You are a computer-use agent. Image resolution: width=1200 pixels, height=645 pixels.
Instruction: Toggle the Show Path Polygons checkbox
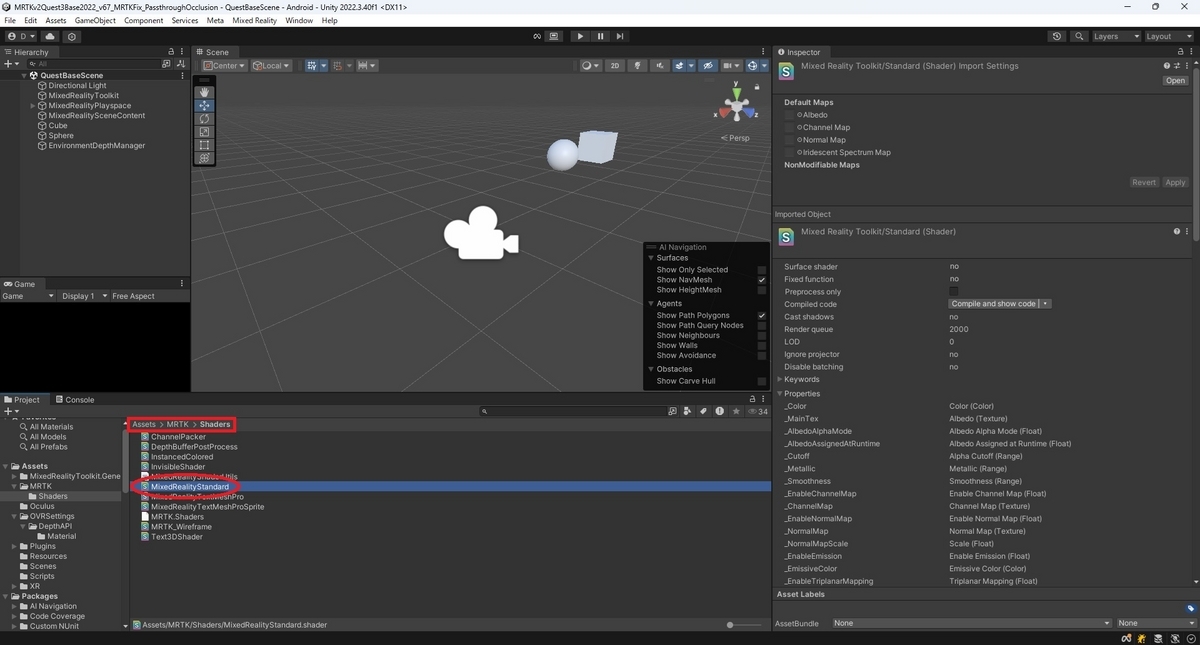pyautogui.click(x=761, y=315)
